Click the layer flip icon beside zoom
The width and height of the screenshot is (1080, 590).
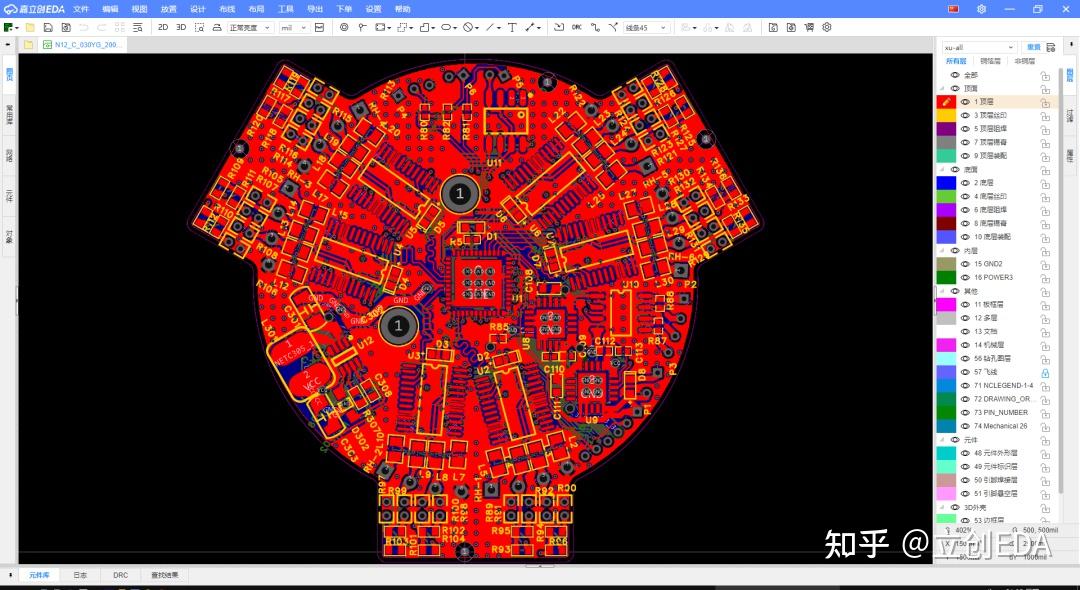(217, 28)
